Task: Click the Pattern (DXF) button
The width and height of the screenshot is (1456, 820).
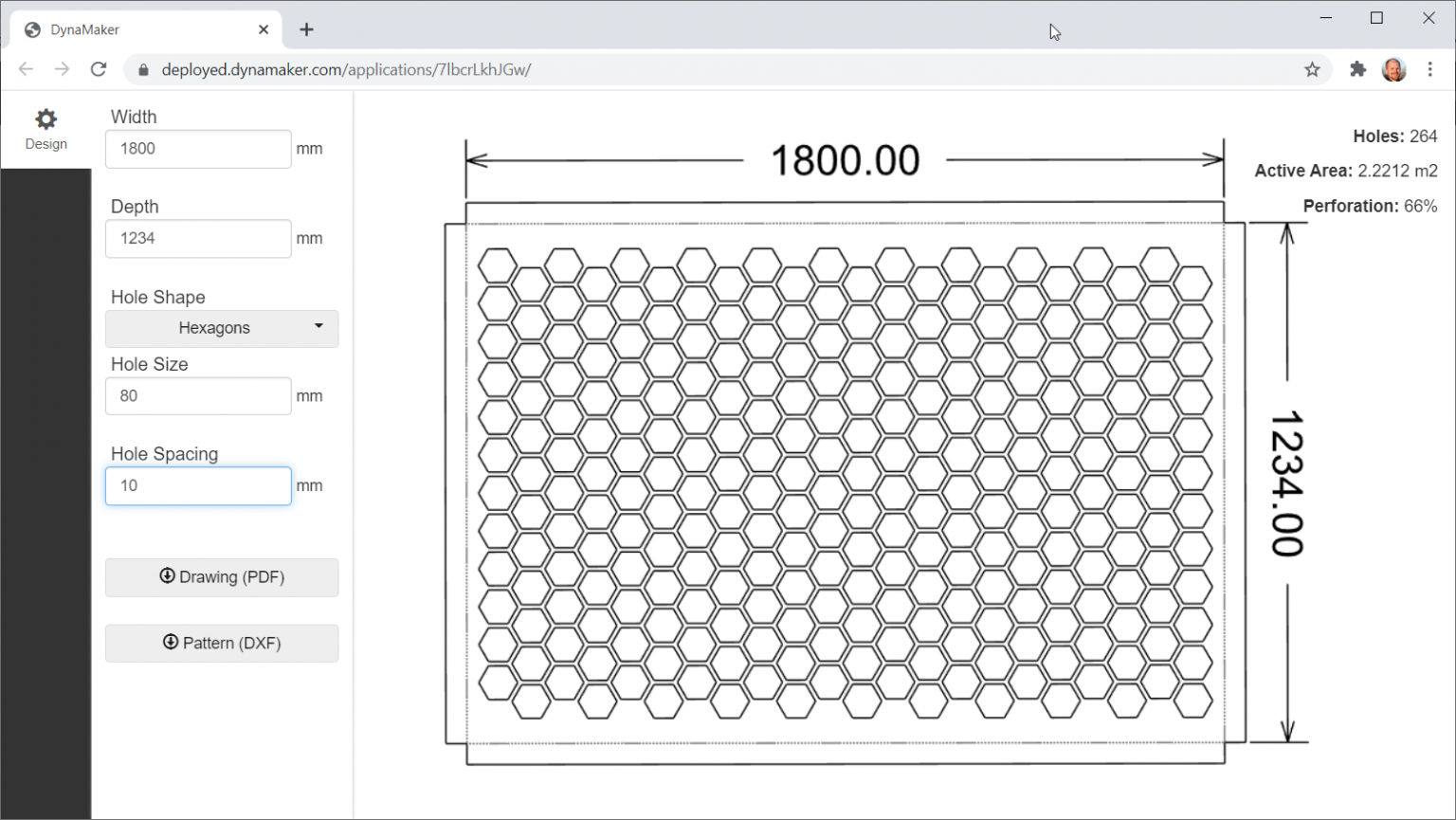Action: click(x=221, y=643)
